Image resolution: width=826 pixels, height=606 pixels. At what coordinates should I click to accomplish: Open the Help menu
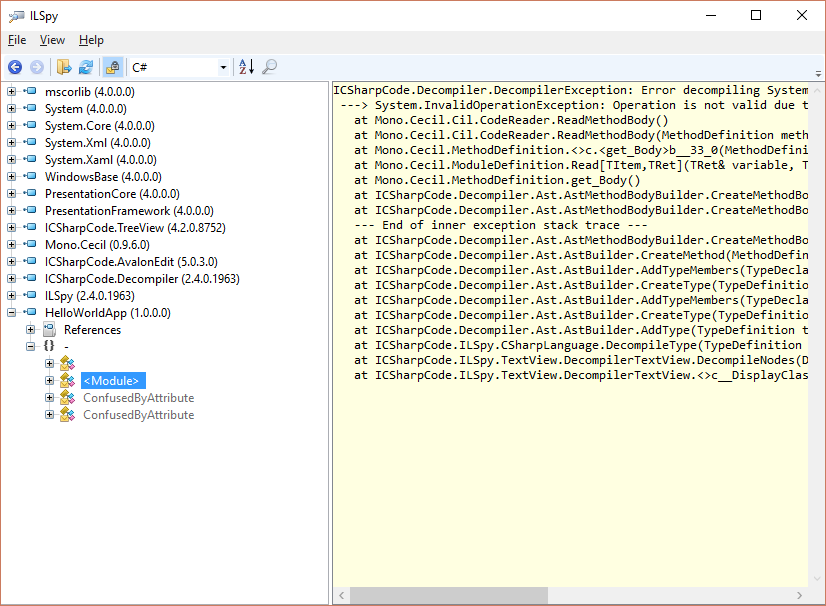click(x=91, y=40)
